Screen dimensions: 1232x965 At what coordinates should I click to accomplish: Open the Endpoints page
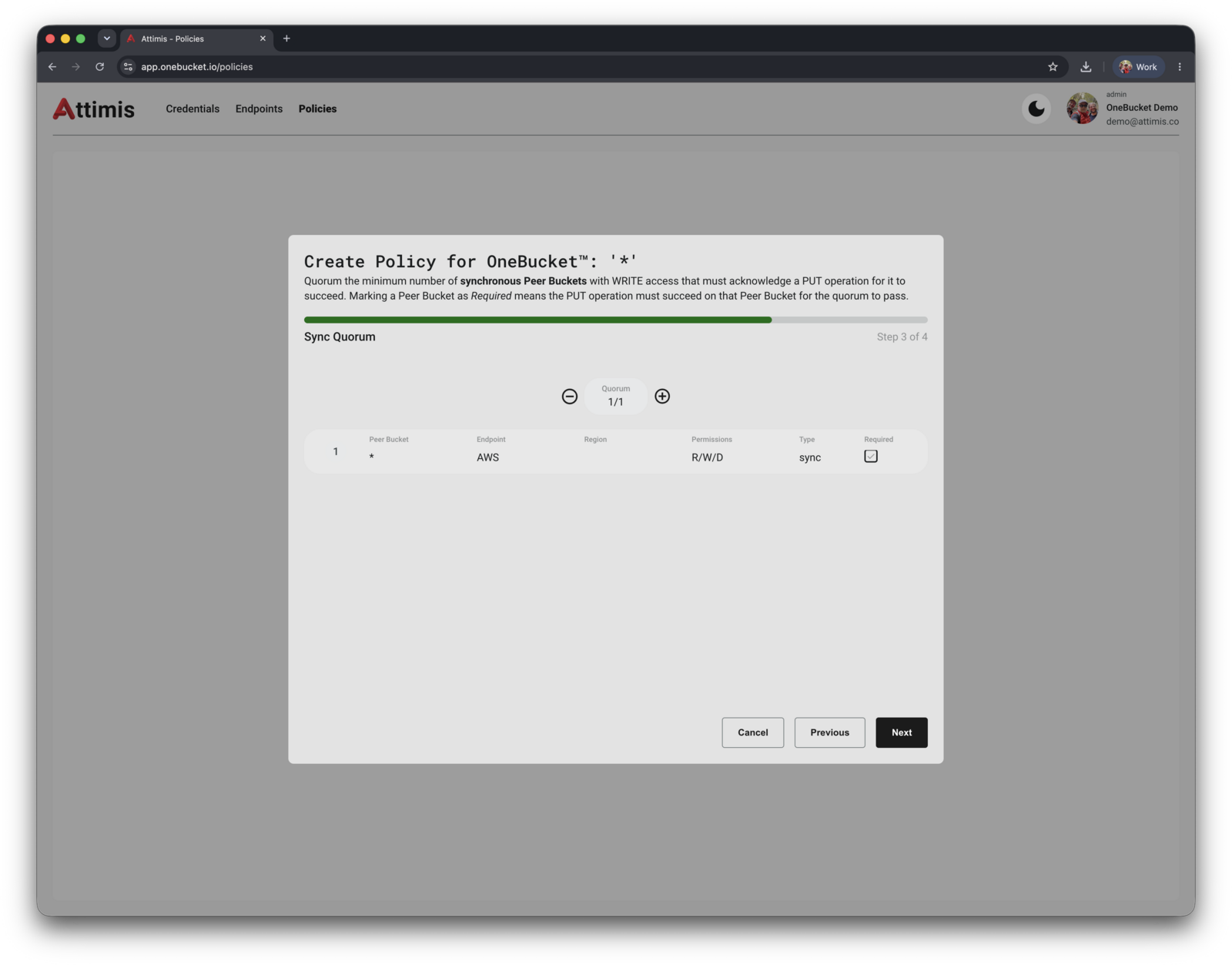(x=259, y=109)
